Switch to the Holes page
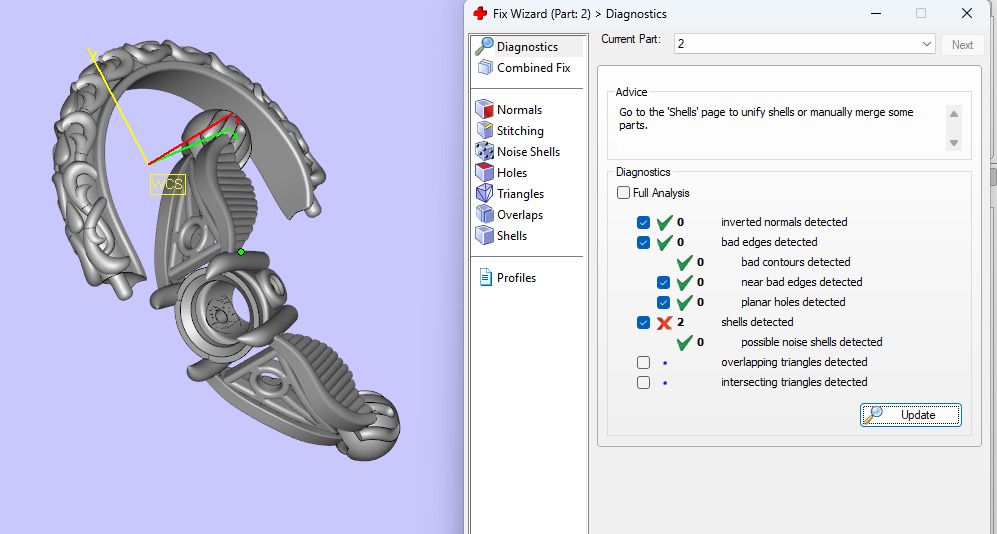 pos(512,172)
